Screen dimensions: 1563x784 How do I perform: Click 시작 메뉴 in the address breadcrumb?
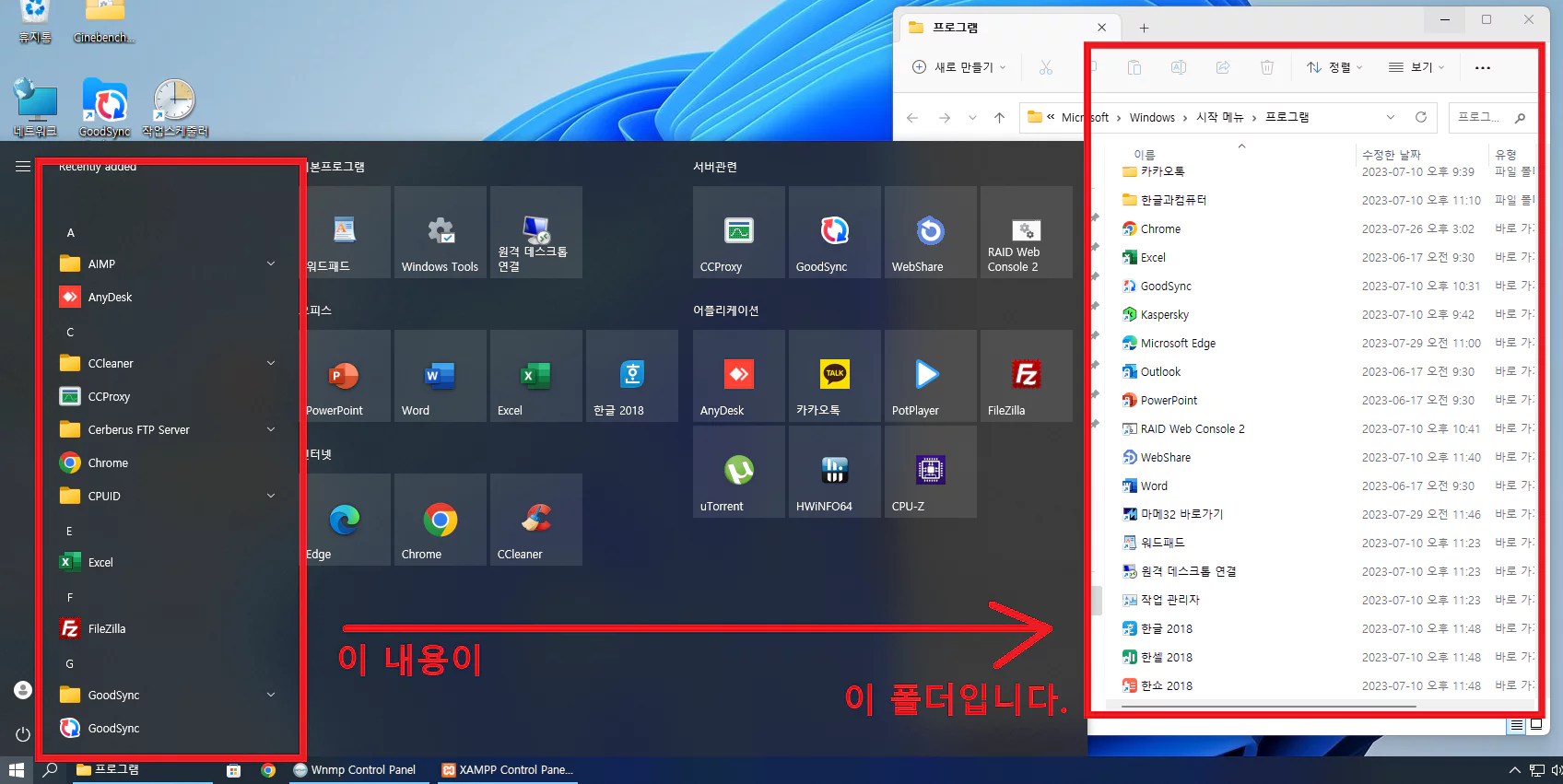point(1220,117)
